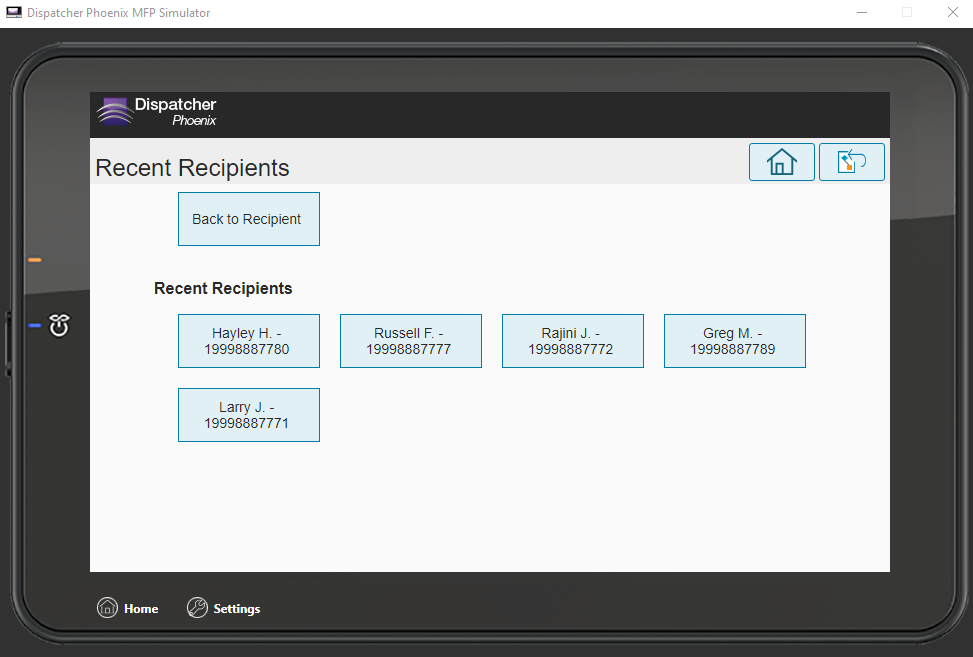This screenshot has width=973, height=657.
Task: Pick Rajini J. from recent recipients
Action: click(x=572, y=341)
